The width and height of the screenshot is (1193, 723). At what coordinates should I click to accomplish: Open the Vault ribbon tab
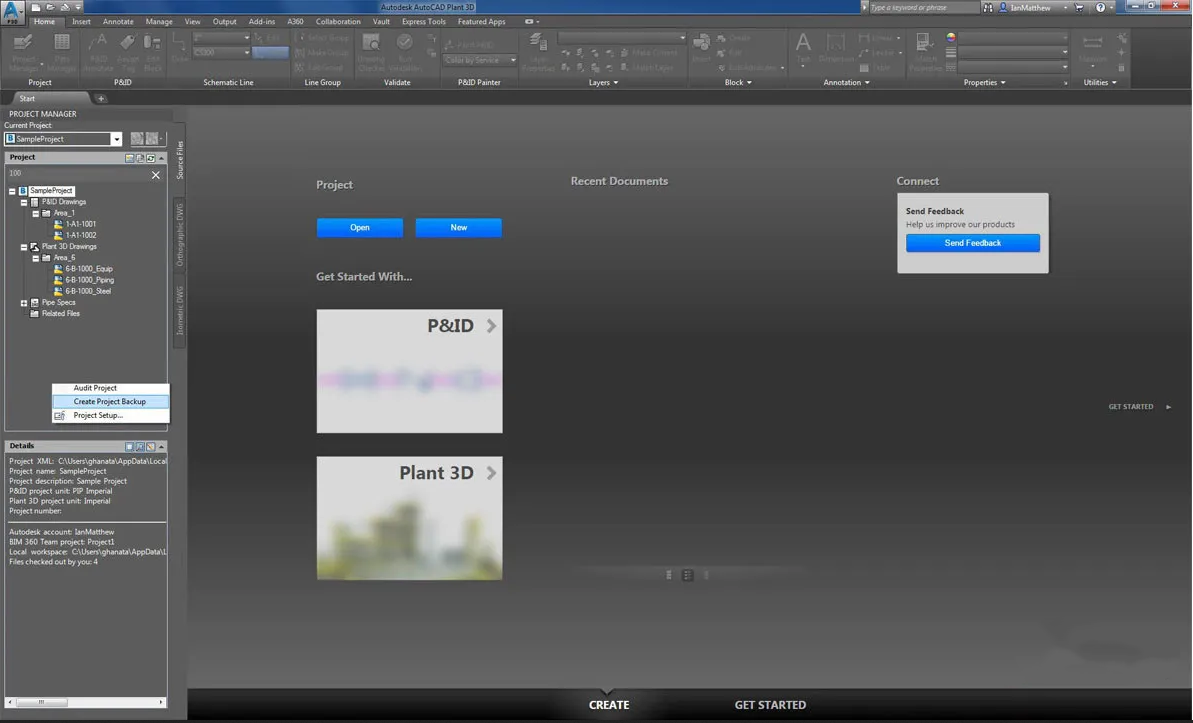point(381,21)
